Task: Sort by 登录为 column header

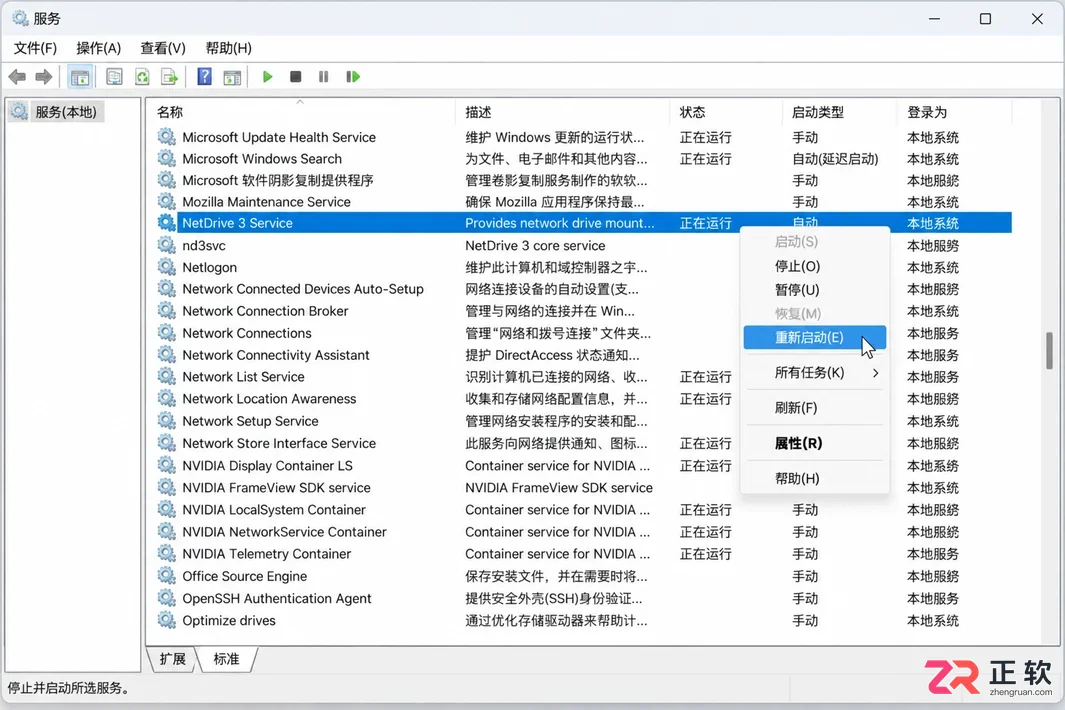Action: 954,112
